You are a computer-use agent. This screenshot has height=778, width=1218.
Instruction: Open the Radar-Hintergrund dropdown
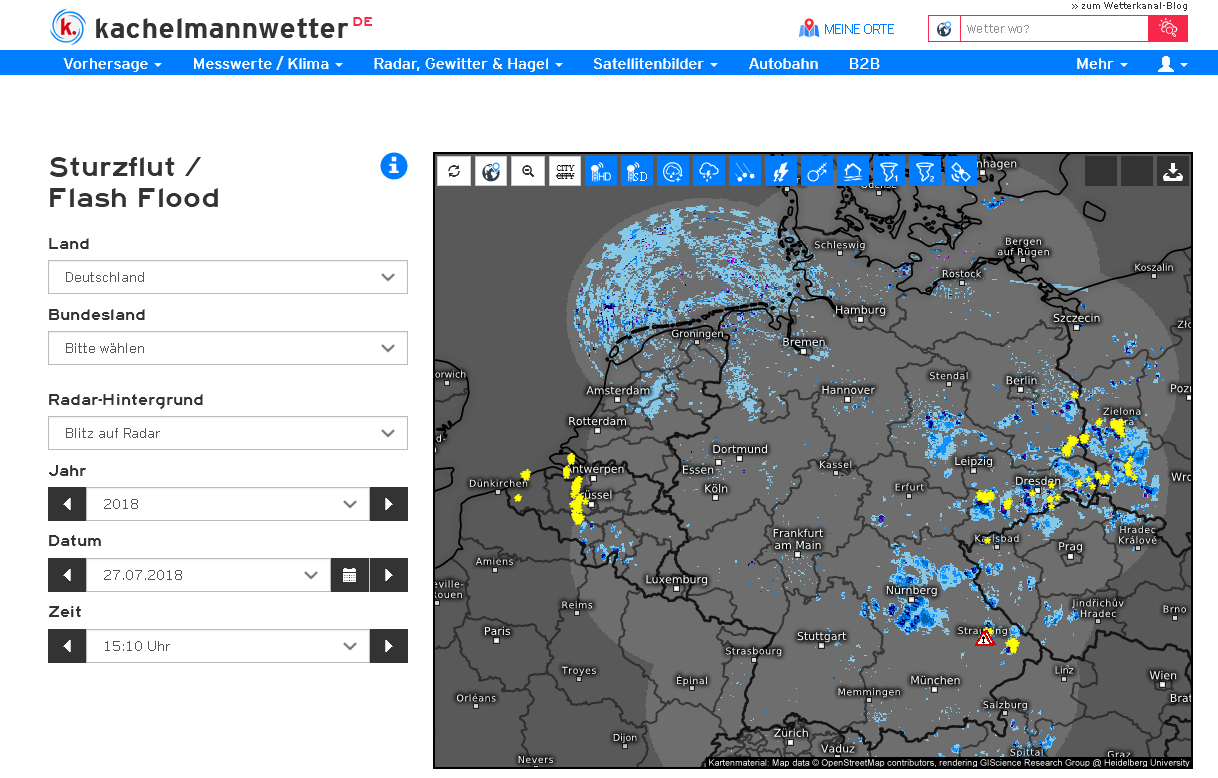(x=228, y=433)
